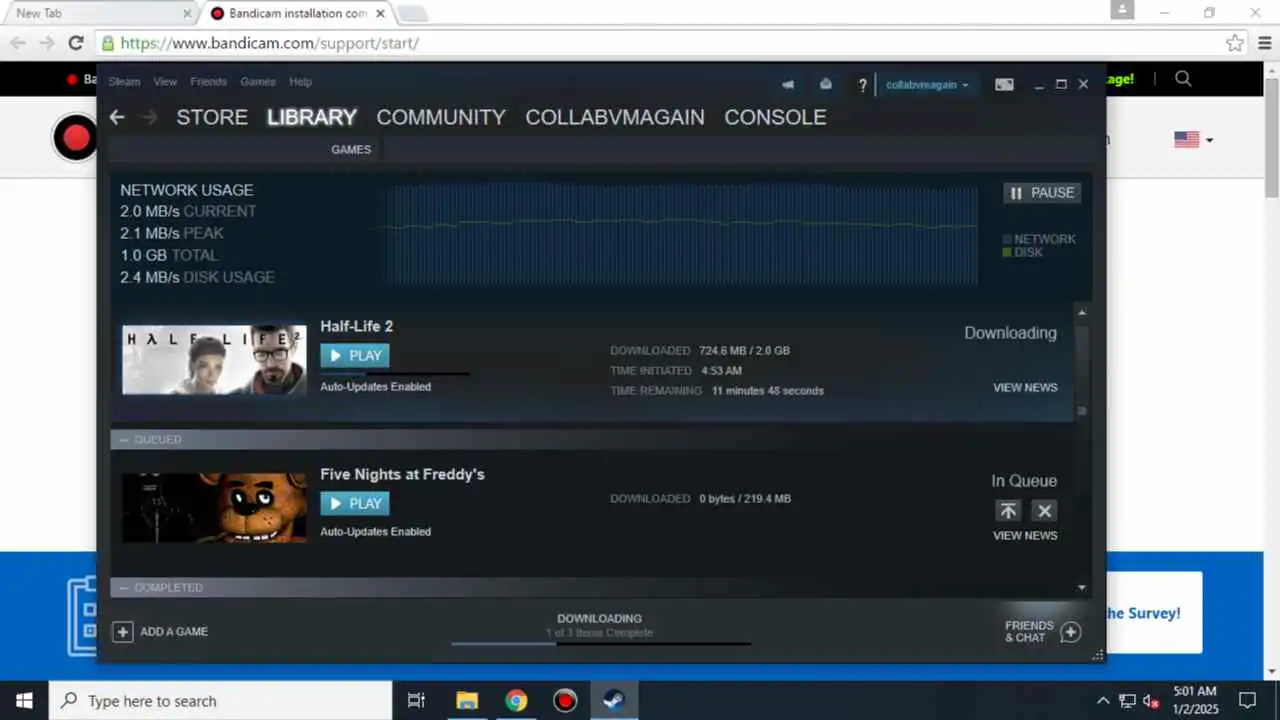Open the Steam inbox envelope icon
The height and width of the screenshot is (720, 1280).
pyautogui.click(x=826, y=84)
